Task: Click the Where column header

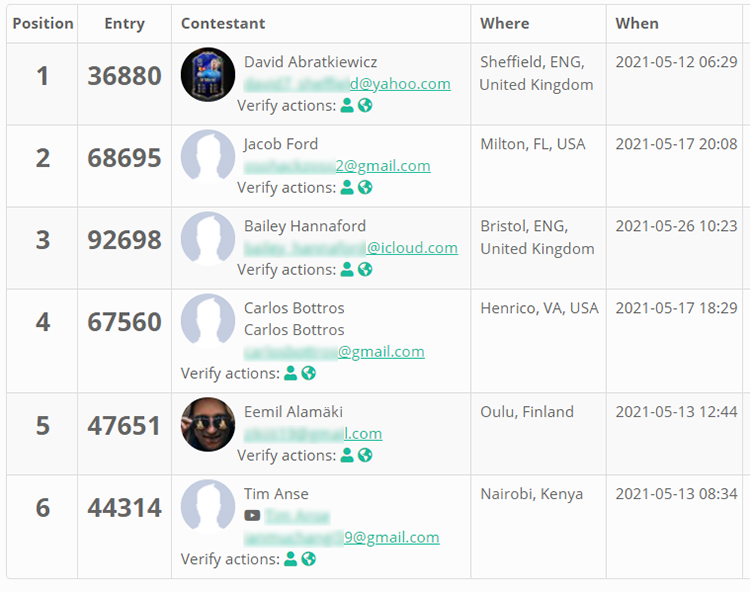Action: pos(505,23)
